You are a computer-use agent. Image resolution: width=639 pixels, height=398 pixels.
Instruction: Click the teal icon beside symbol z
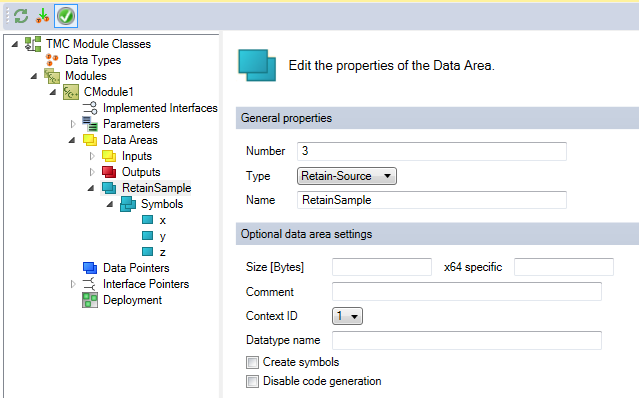[148, 252]
